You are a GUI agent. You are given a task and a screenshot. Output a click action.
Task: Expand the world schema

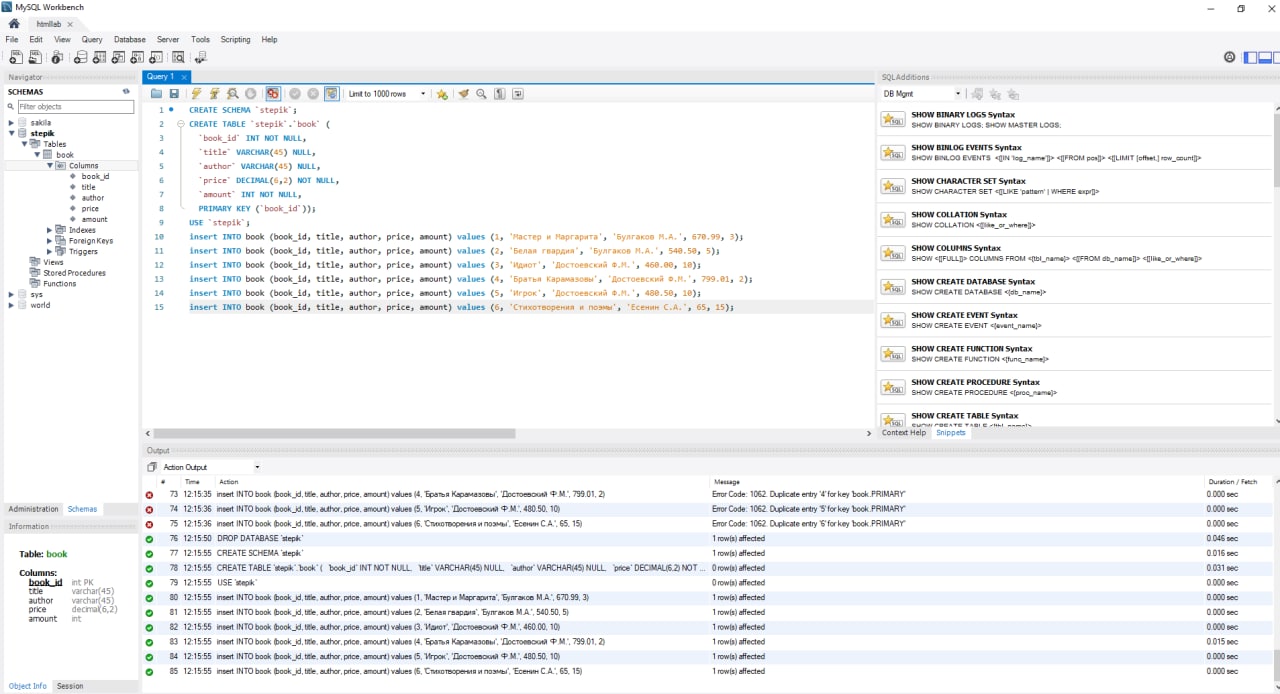click(11, 305)
